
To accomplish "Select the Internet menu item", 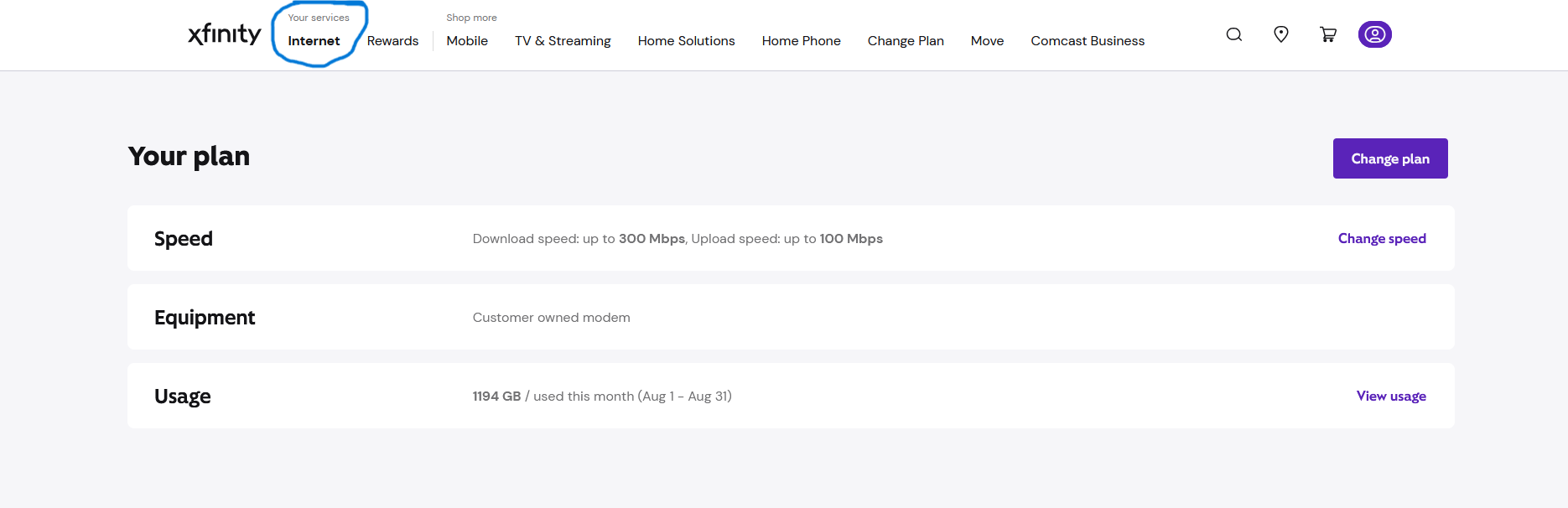I will (314, 40).
